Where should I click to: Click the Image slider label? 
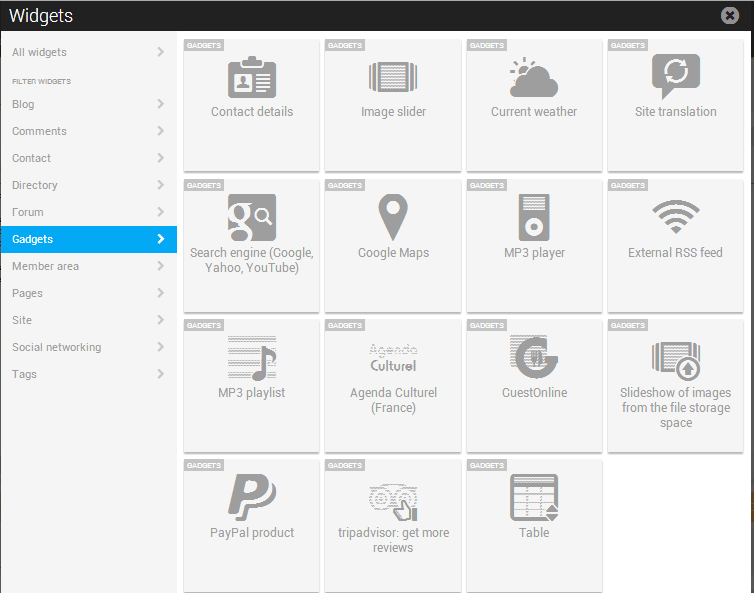[x=393, y=112]
